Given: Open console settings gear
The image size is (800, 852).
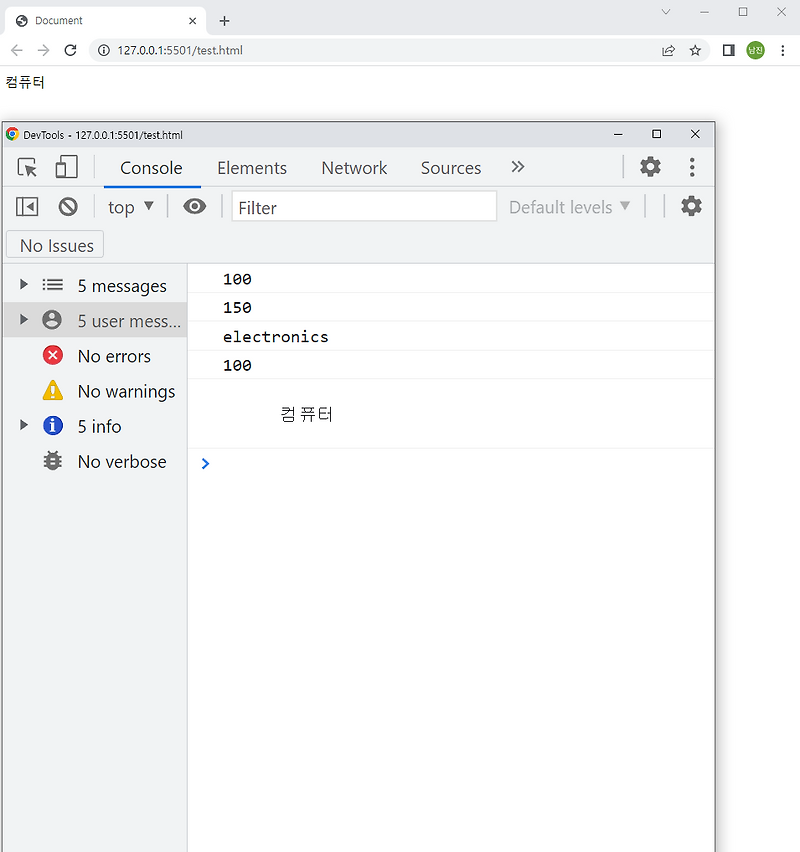Looking at the screenshot, I should click(x=689, y=206).
